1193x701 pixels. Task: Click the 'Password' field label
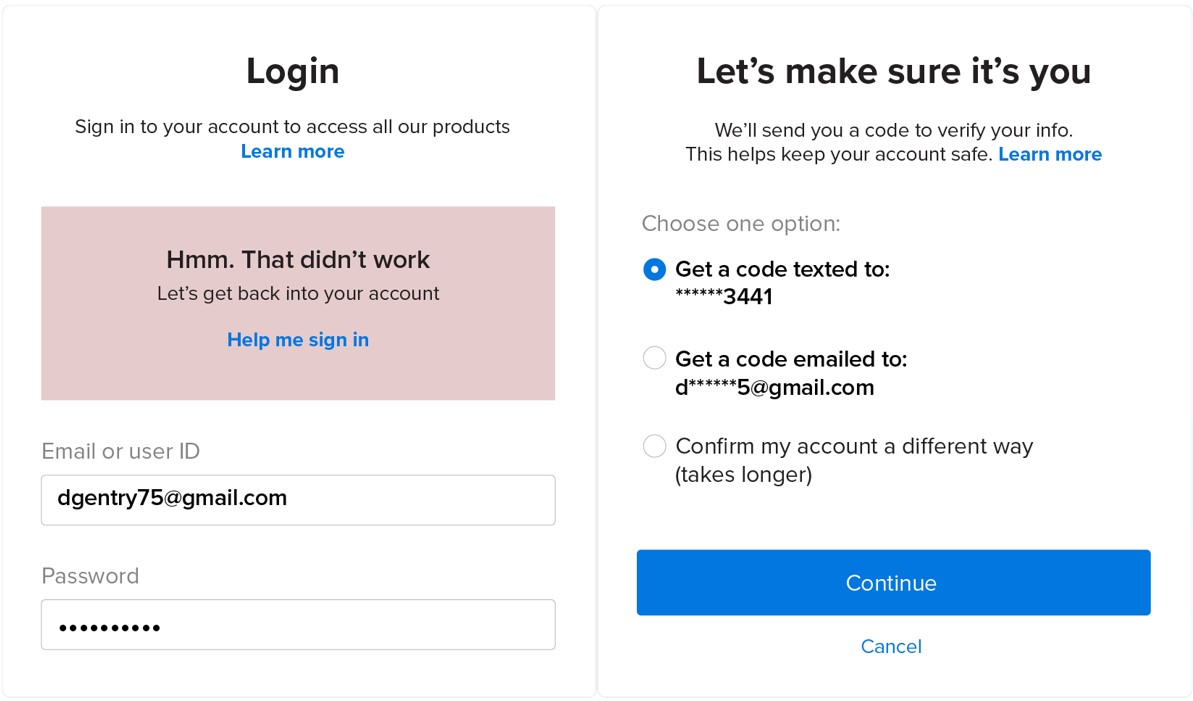pyautogui.click(x=90, y=576)
